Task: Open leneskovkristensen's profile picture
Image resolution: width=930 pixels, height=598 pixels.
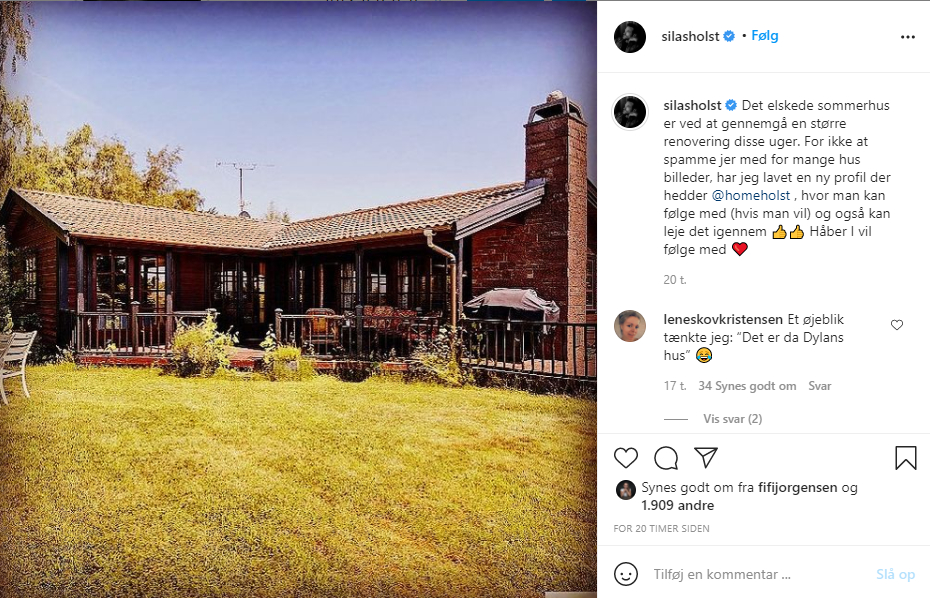Action: coord(630,326)
